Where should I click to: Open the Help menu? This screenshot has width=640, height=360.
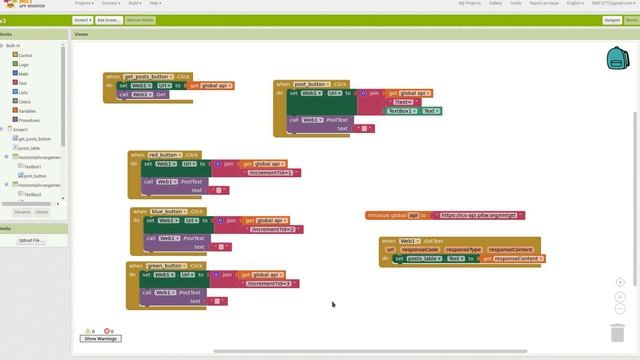pos(155,3)
